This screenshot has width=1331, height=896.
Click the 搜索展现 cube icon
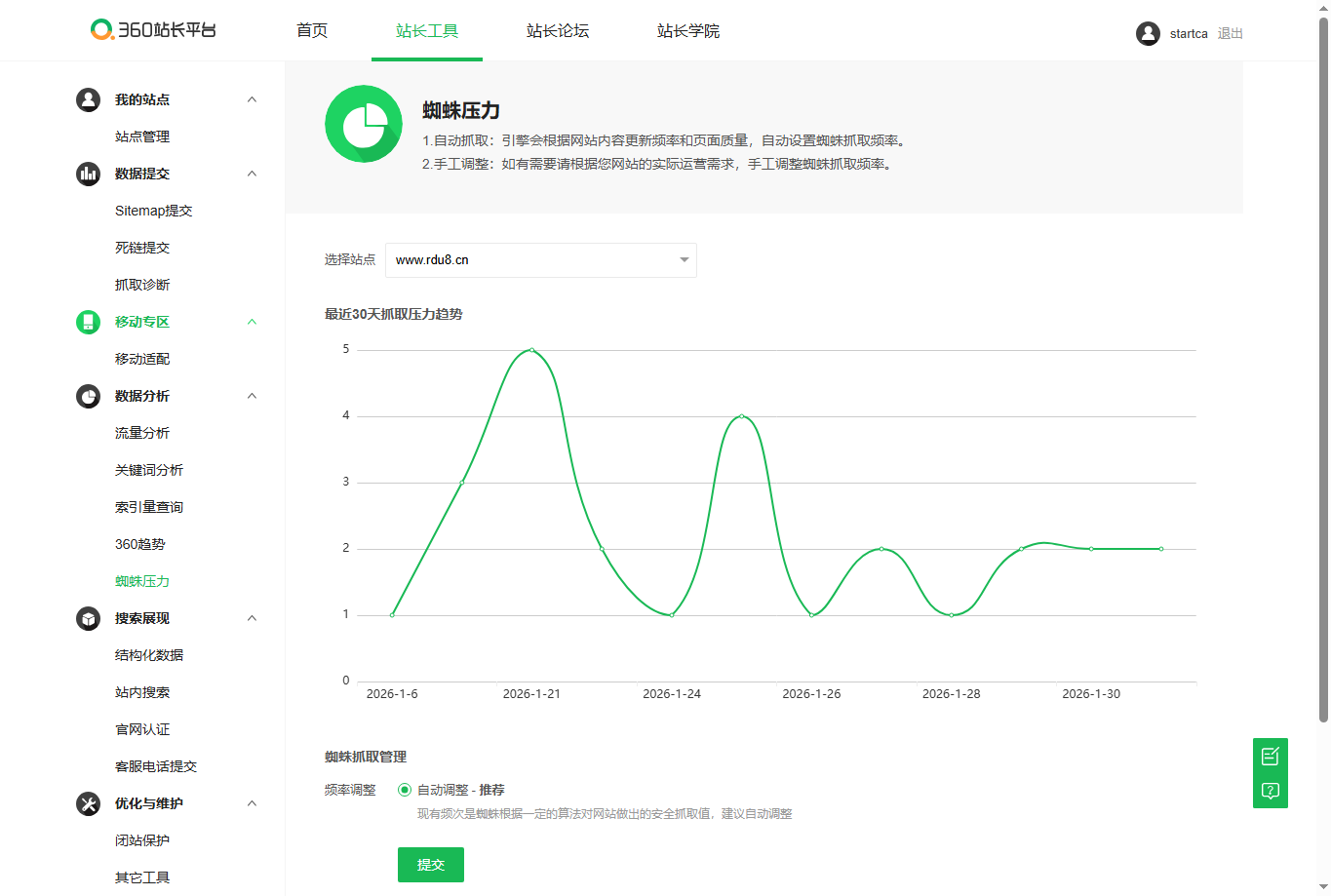tap(89, 618)
